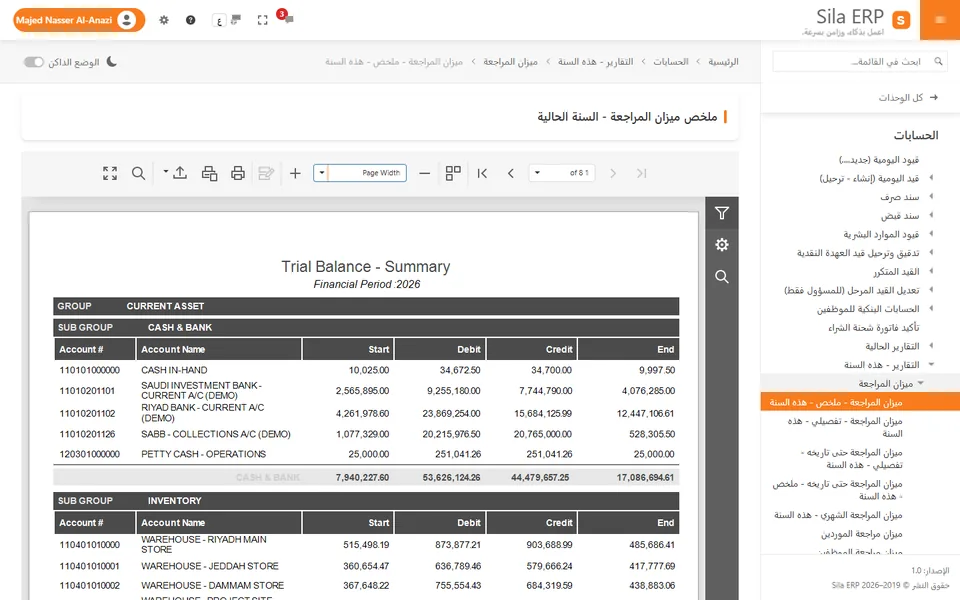
Task: Select ميزان مراجعة الموردين
Action: click(861, 534)
